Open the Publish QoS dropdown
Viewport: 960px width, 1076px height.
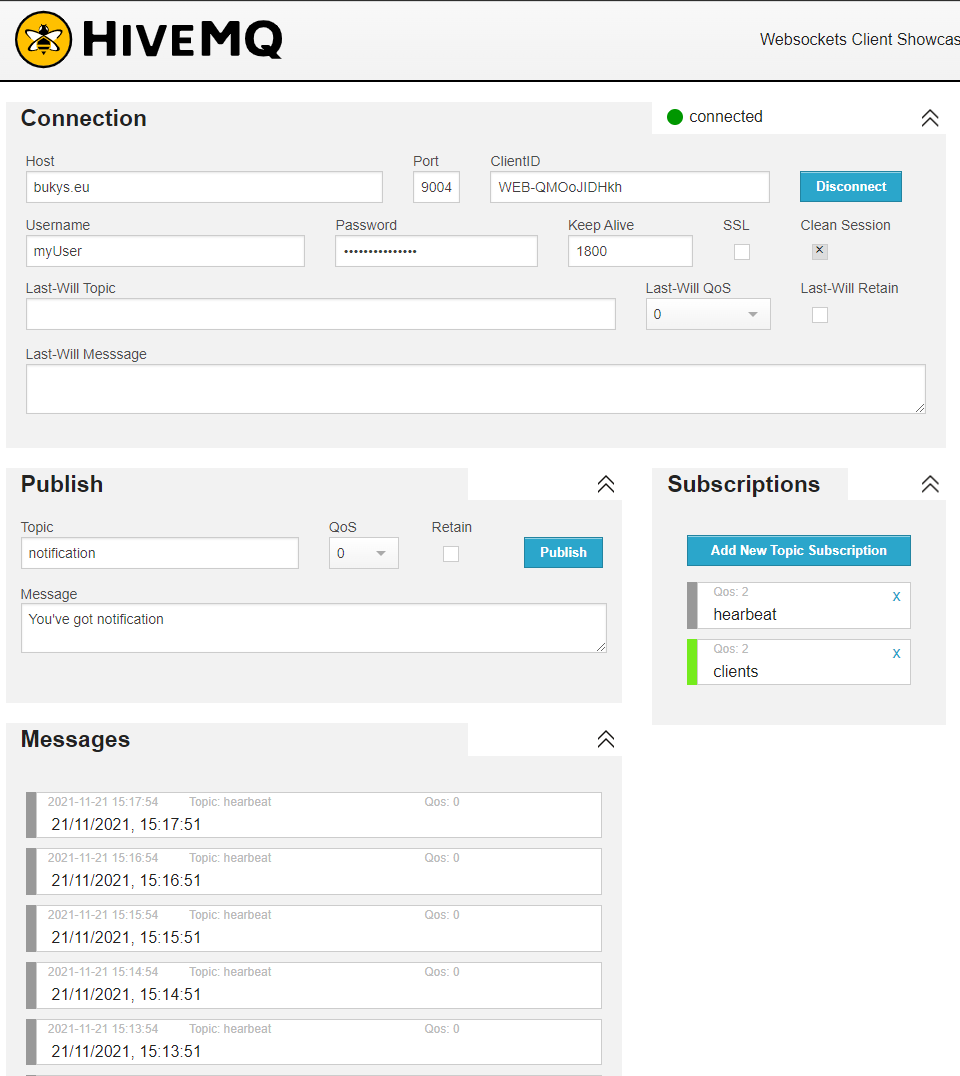point(363,553)
